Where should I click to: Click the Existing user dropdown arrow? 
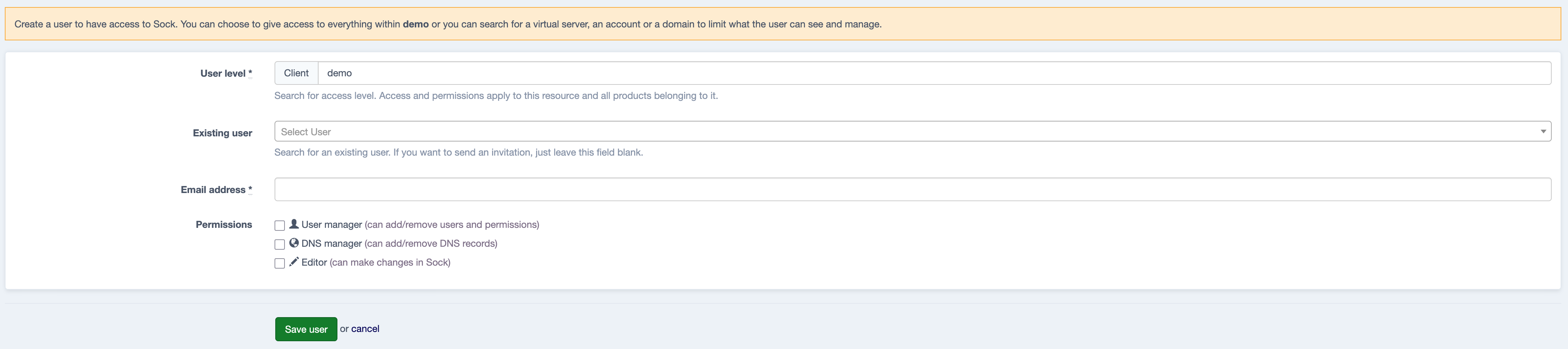[x=1542, y=132]
